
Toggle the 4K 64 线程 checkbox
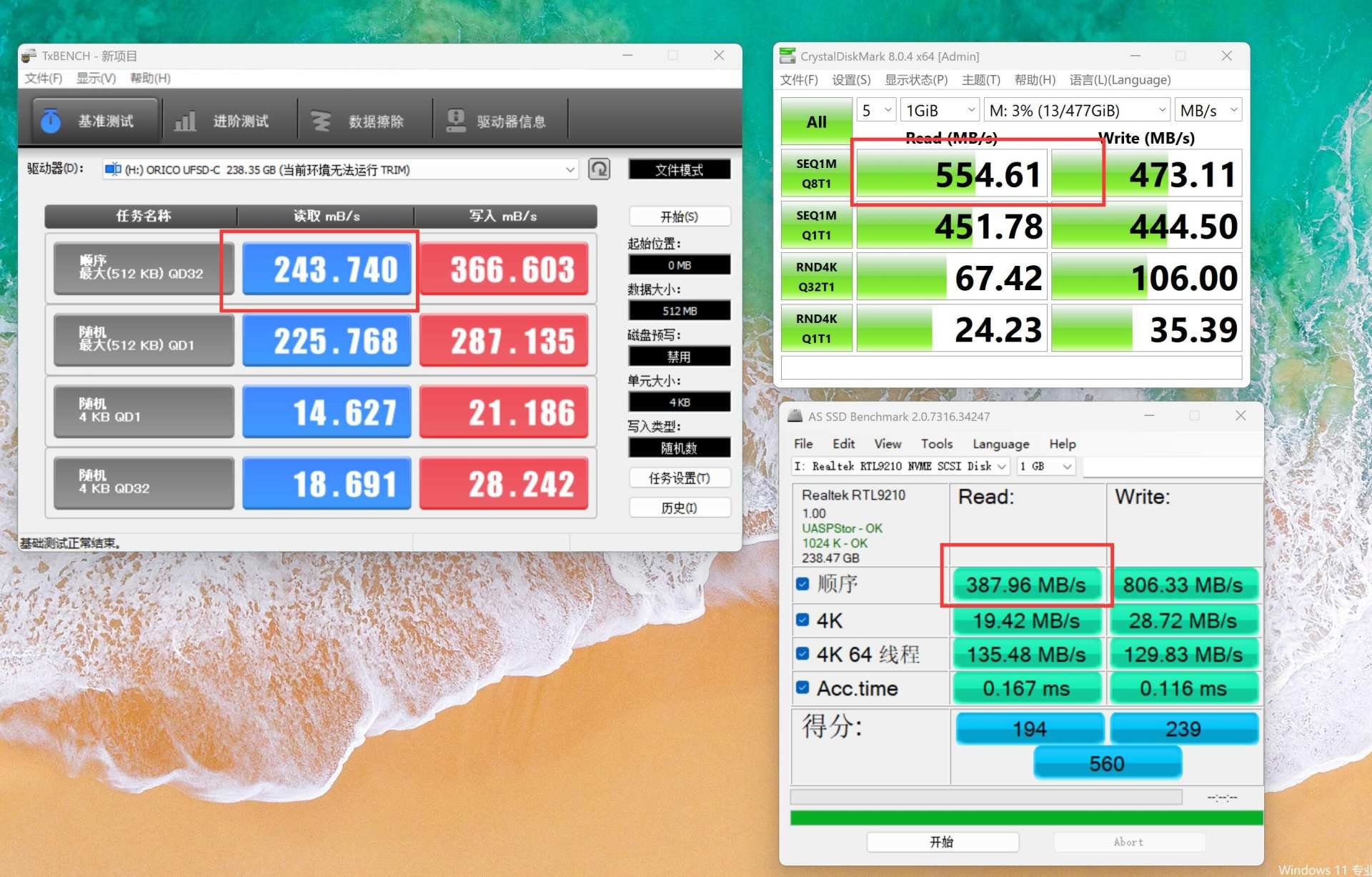pyautogui.click(x=802, y=654)
